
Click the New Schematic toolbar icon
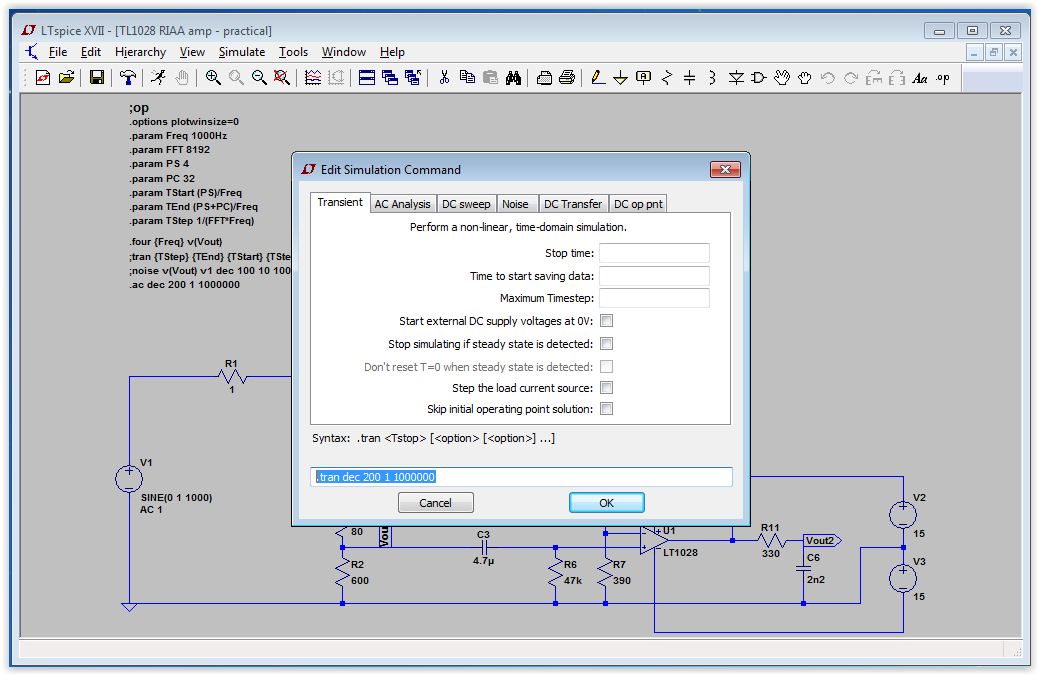(x=43, y=78)
